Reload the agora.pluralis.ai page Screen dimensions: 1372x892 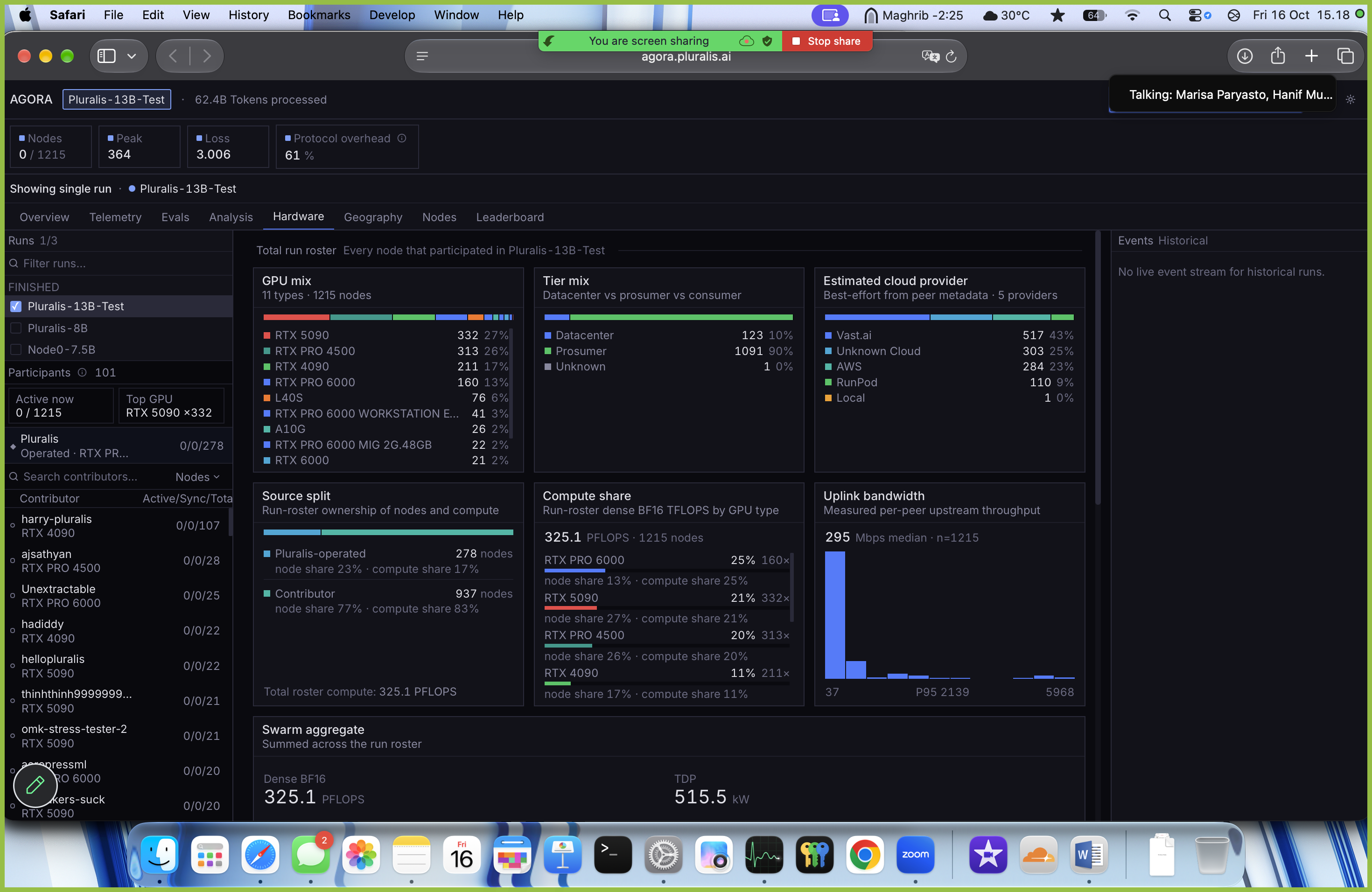[951, 56]
